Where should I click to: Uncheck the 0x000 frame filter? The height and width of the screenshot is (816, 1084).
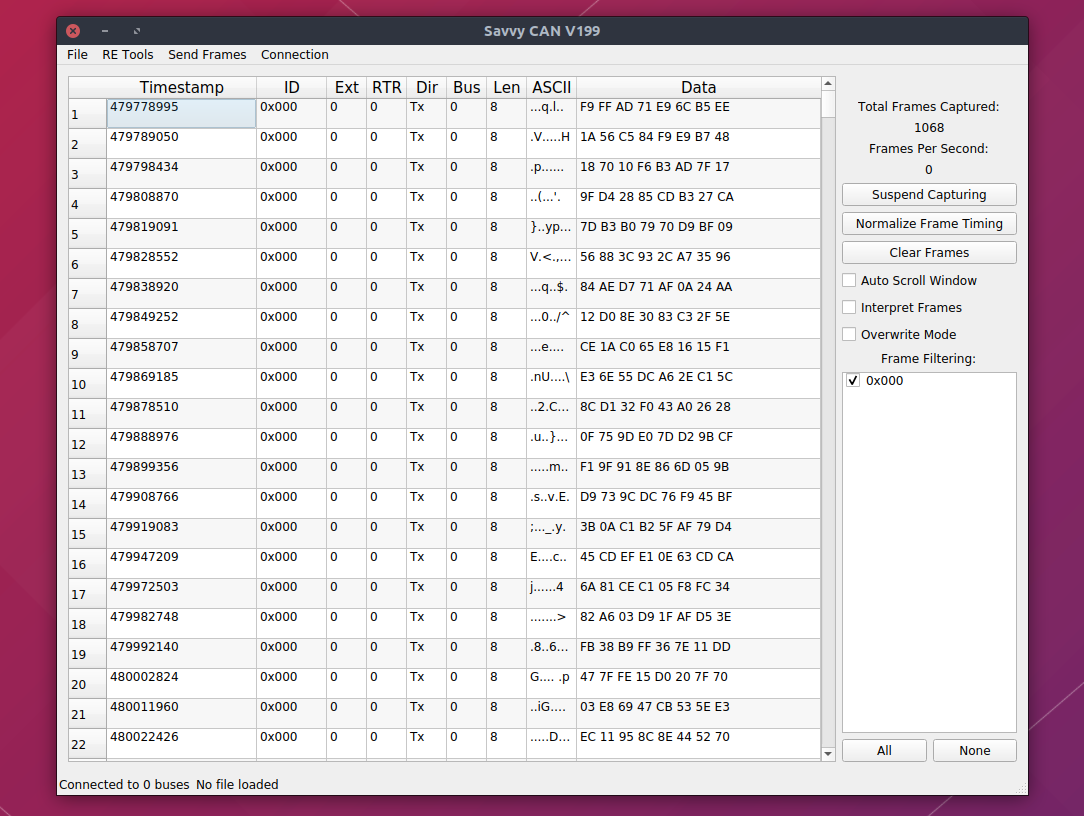pyautogui.click(x=853, y=380)
